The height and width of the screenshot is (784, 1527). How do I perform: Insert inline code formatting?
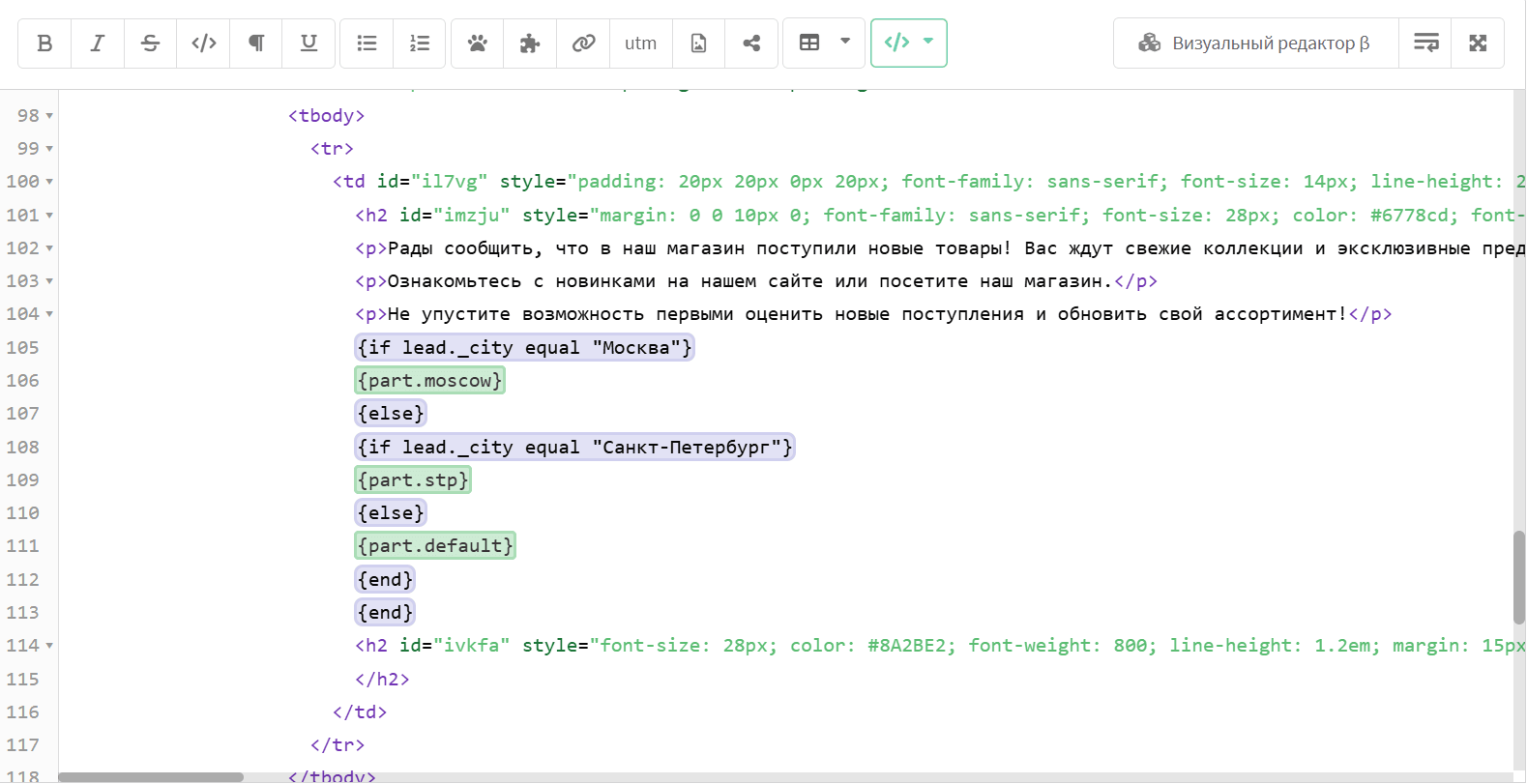[x=203, y=44]
